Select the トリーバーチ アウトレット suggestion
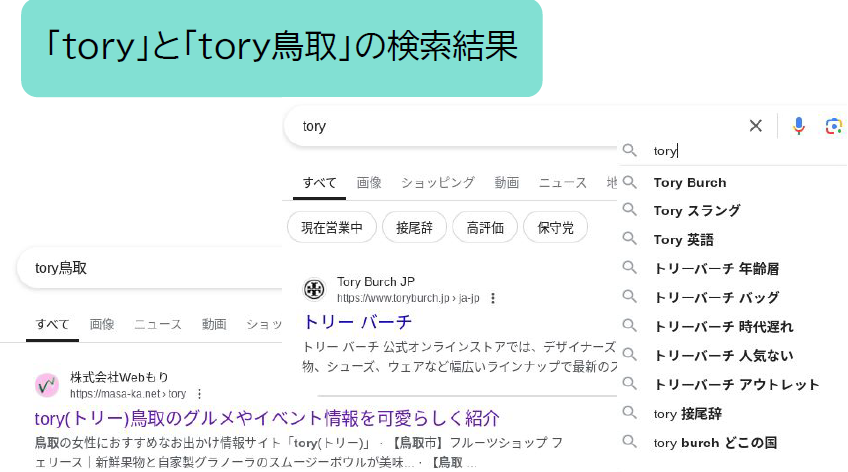Image resolution: width=848 pixels, height=472 pixels. click(737, 385)
